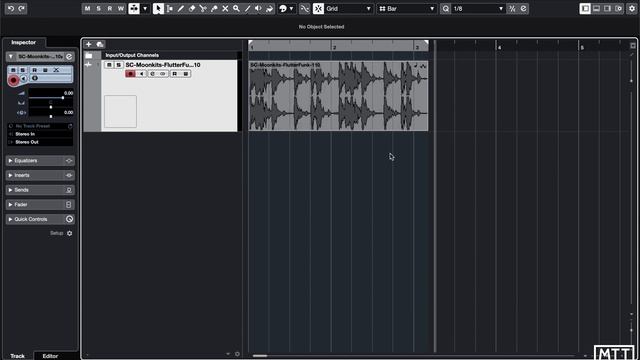Switch to the Track tab at bottom
The width and height of the screenshot is (640, 360).
tap(18, 356)
